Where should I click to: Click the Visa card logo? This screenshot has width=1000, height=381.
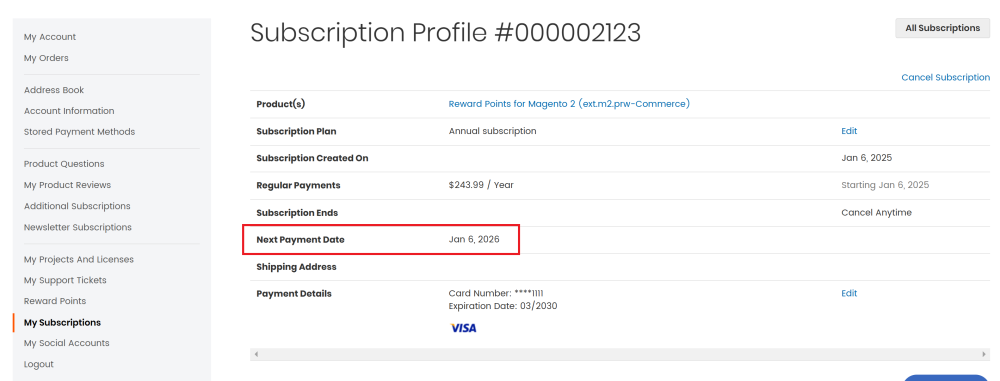tap(463, 328)
